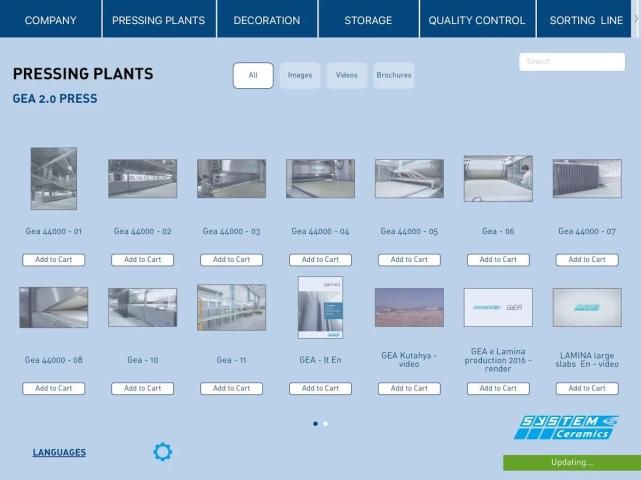The height and width of the screenshot is (480, 641).
Task: Switch to the Quality Control tab
Action: pos(477,20)
